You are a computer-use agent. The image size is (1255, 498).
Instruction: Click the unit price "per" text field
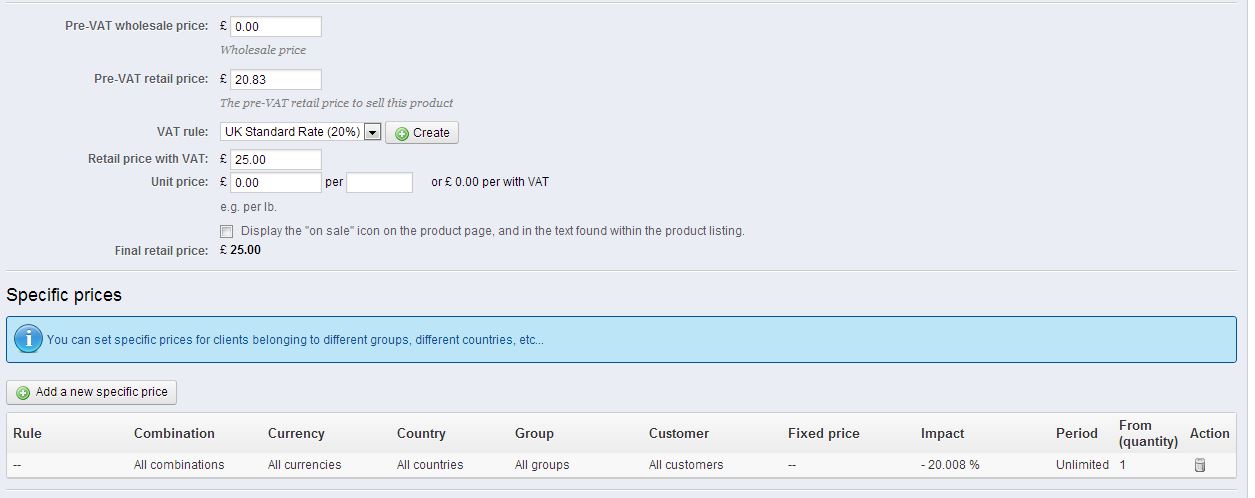[x=379, y=183]
